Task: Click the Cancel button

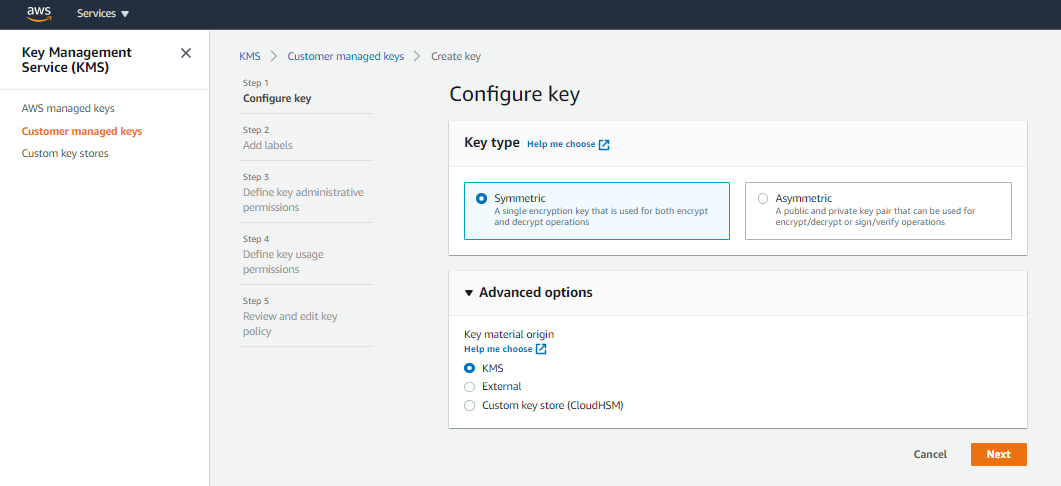Action: 930,454
